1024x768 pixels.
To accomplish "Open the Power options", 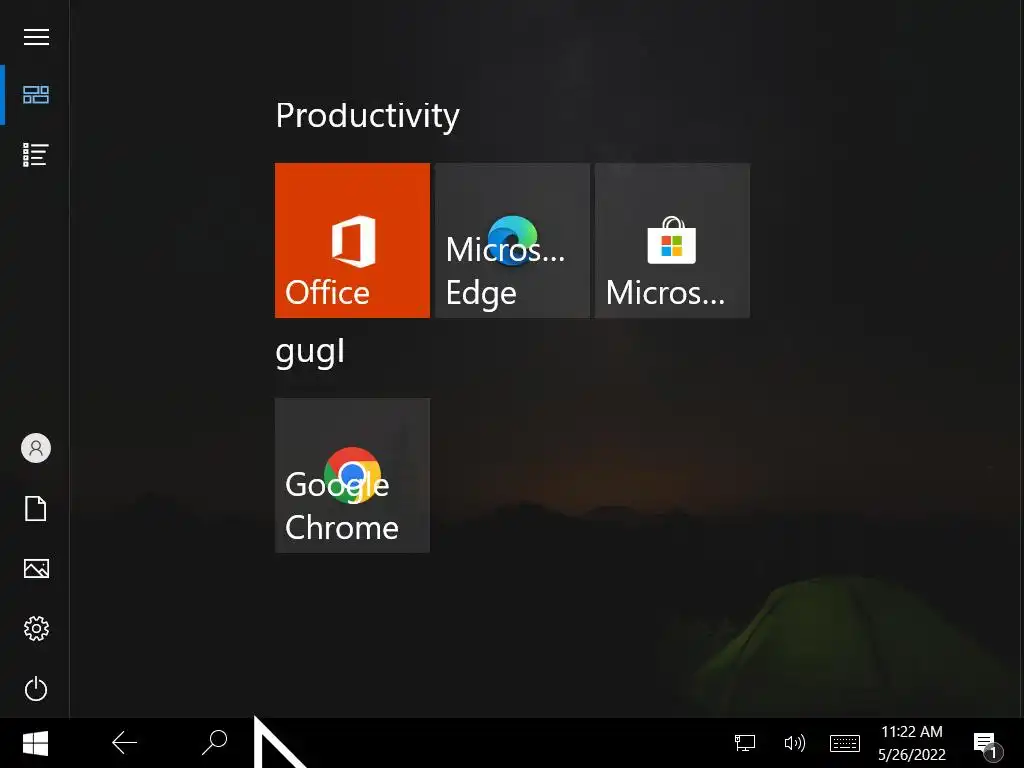I will pyautogui.click(x=36, y=688).
